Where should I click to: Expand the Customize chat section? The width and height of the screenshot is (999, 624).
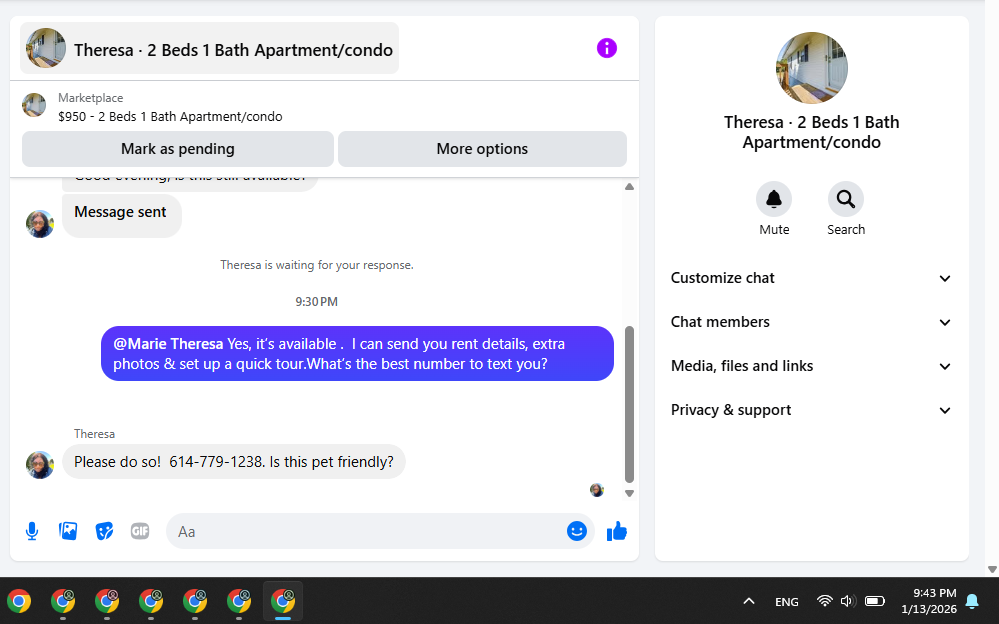coord(811,278)
